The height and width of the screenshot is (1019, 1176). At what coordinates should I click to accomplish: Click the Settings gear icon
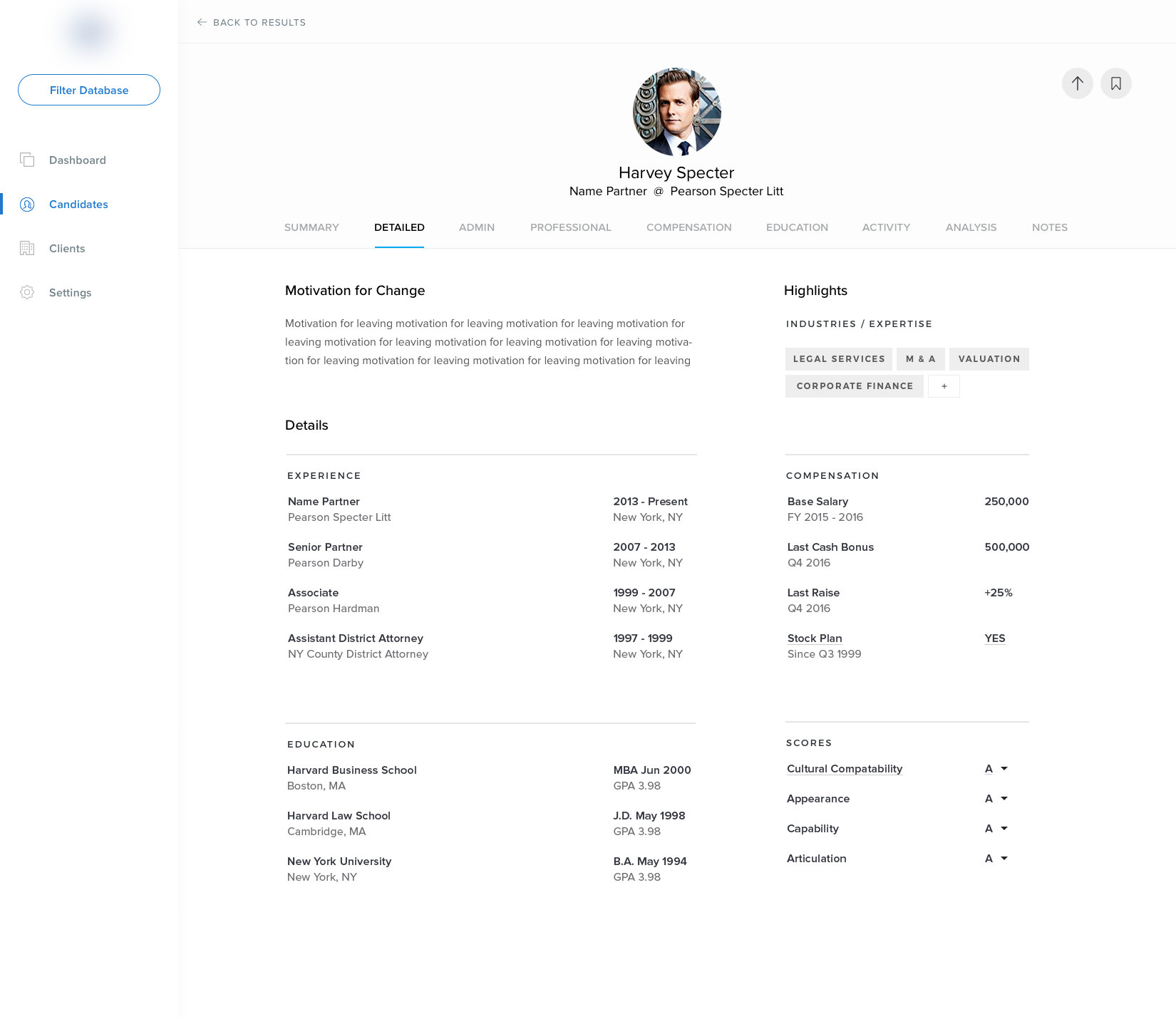click(x=27, y=292)
